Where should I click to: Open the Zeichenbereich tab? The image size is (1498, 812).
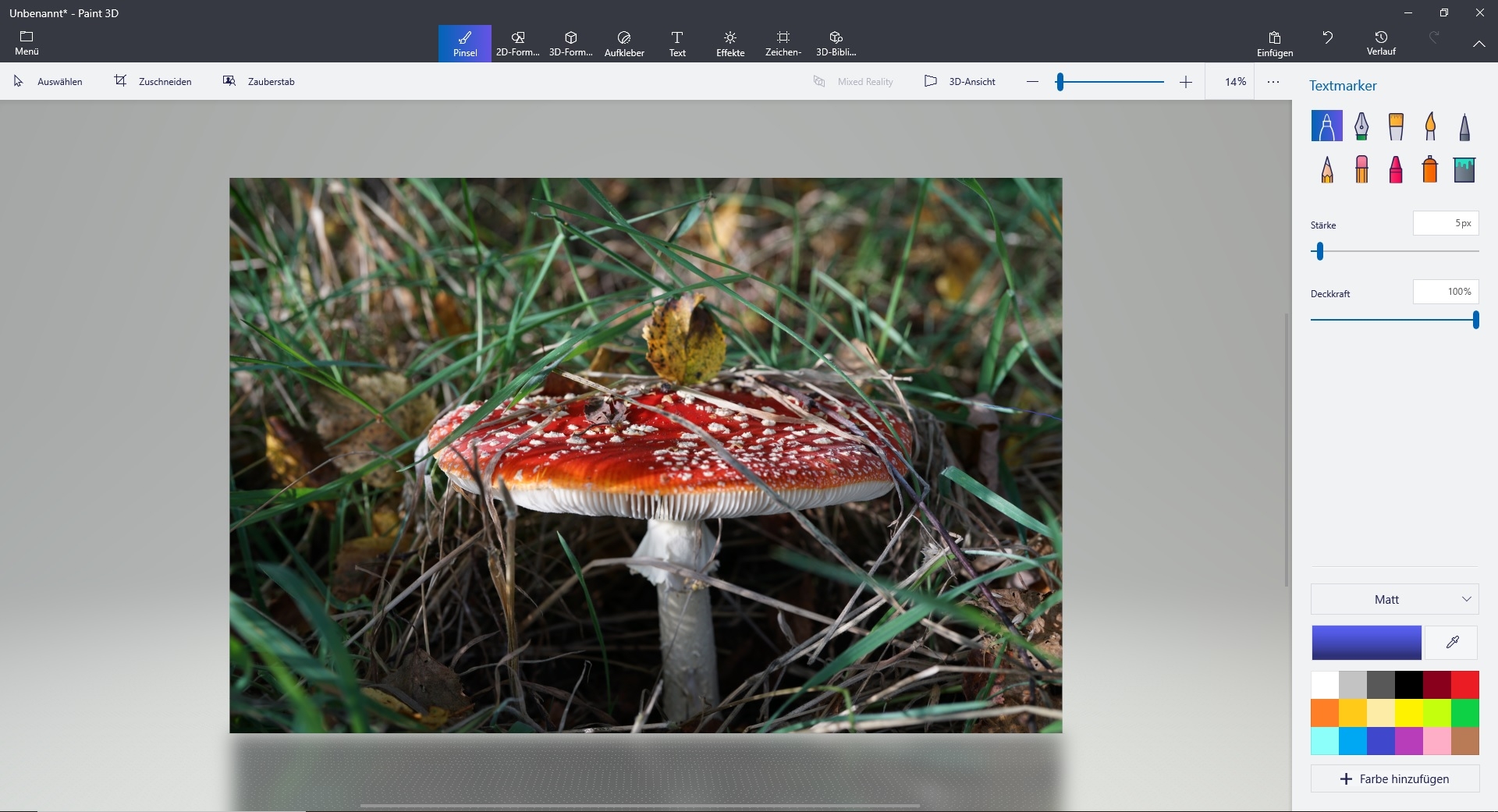click(783, 44)
